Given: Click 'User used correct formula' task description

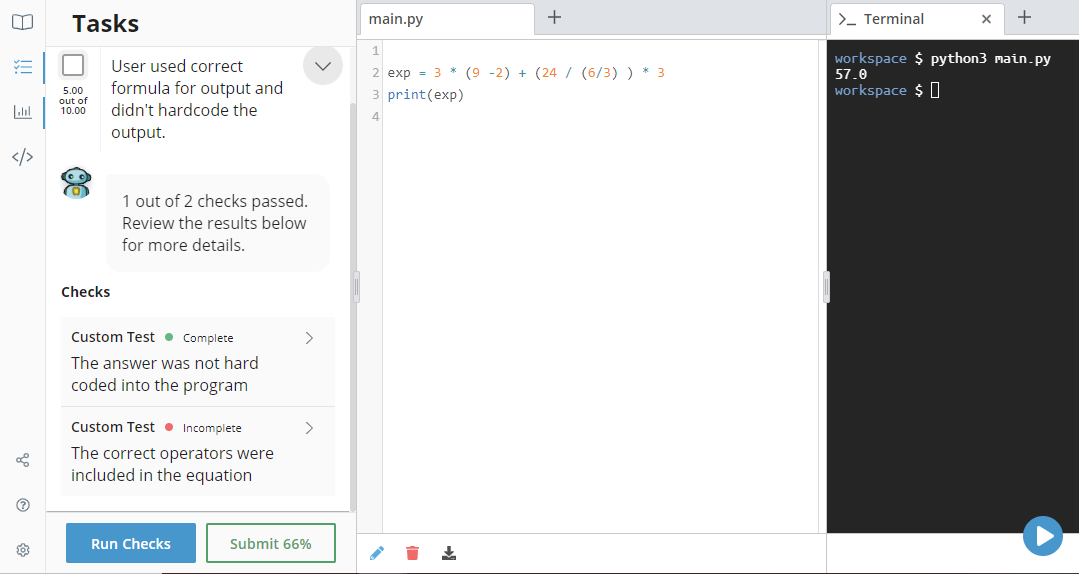Looking at the screenshot, I should tap(197, 99).
